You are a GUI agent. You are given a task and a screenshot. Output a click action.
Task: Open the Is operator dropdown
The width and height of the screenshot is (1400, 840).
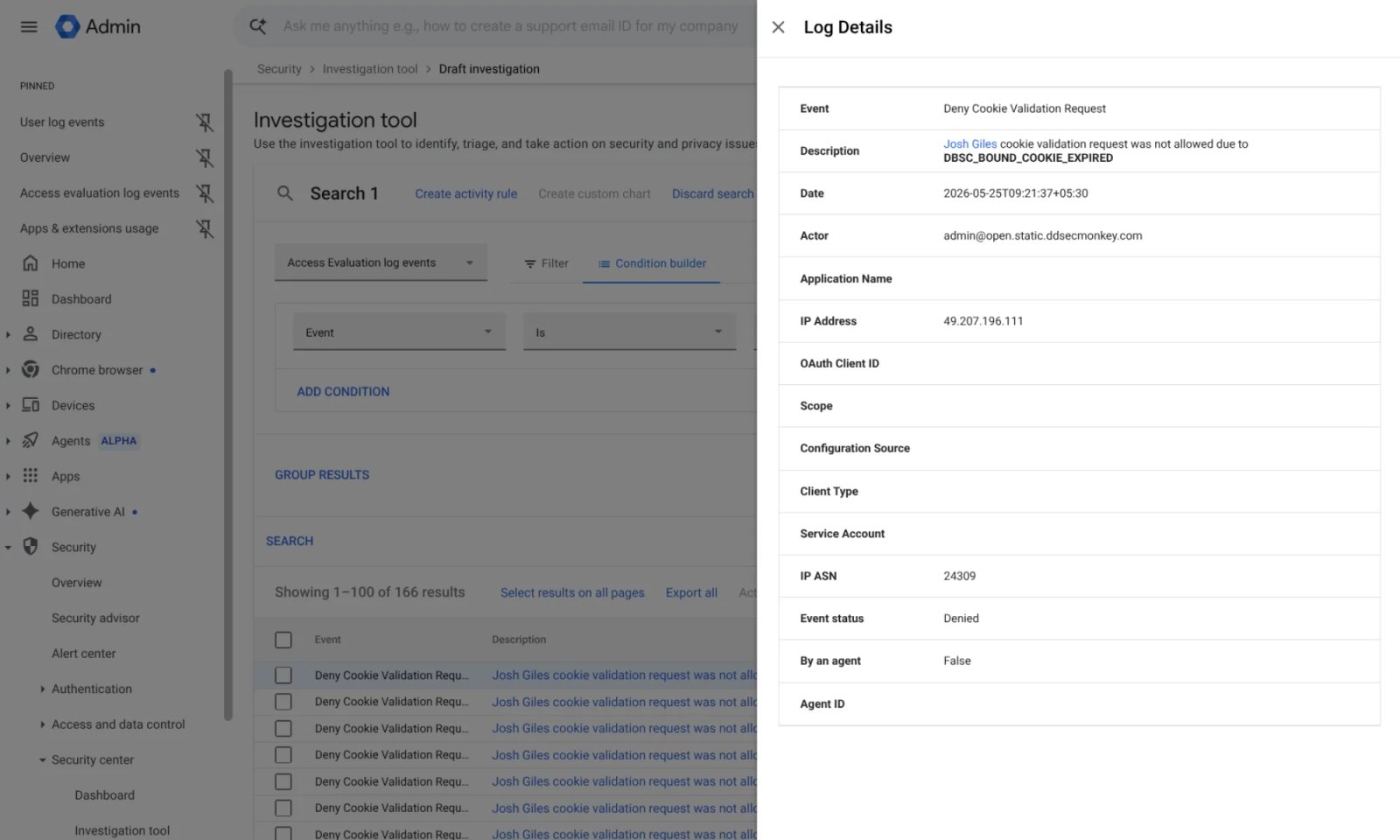[629, 332]
